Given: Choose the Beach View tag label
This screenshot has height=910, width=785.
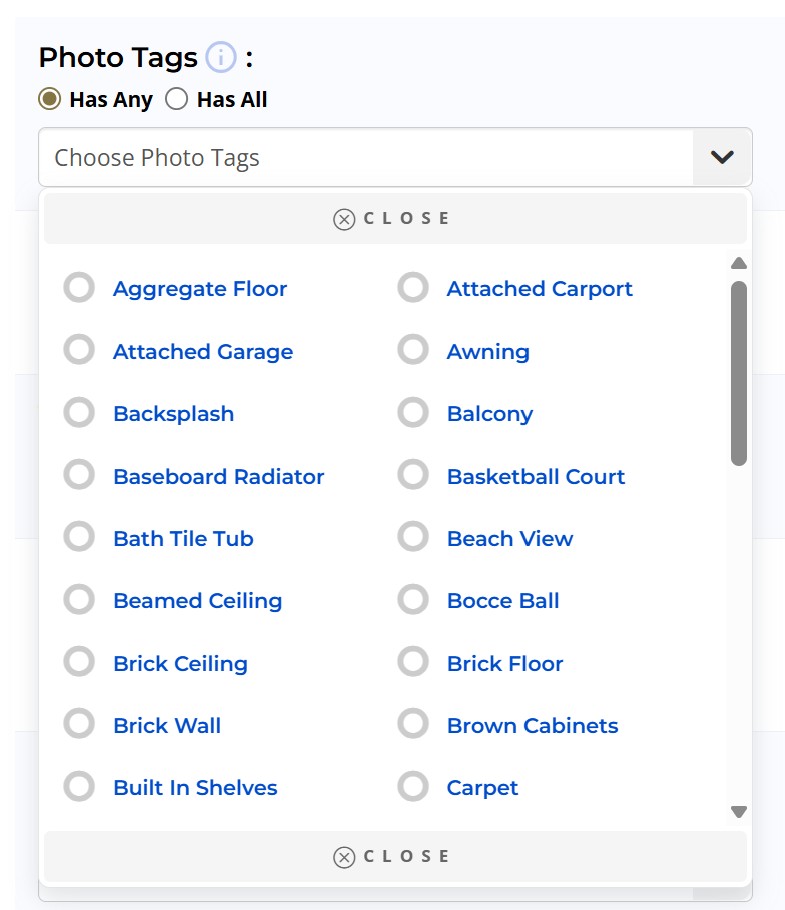Looking at the screenshot, I should 509,539.
